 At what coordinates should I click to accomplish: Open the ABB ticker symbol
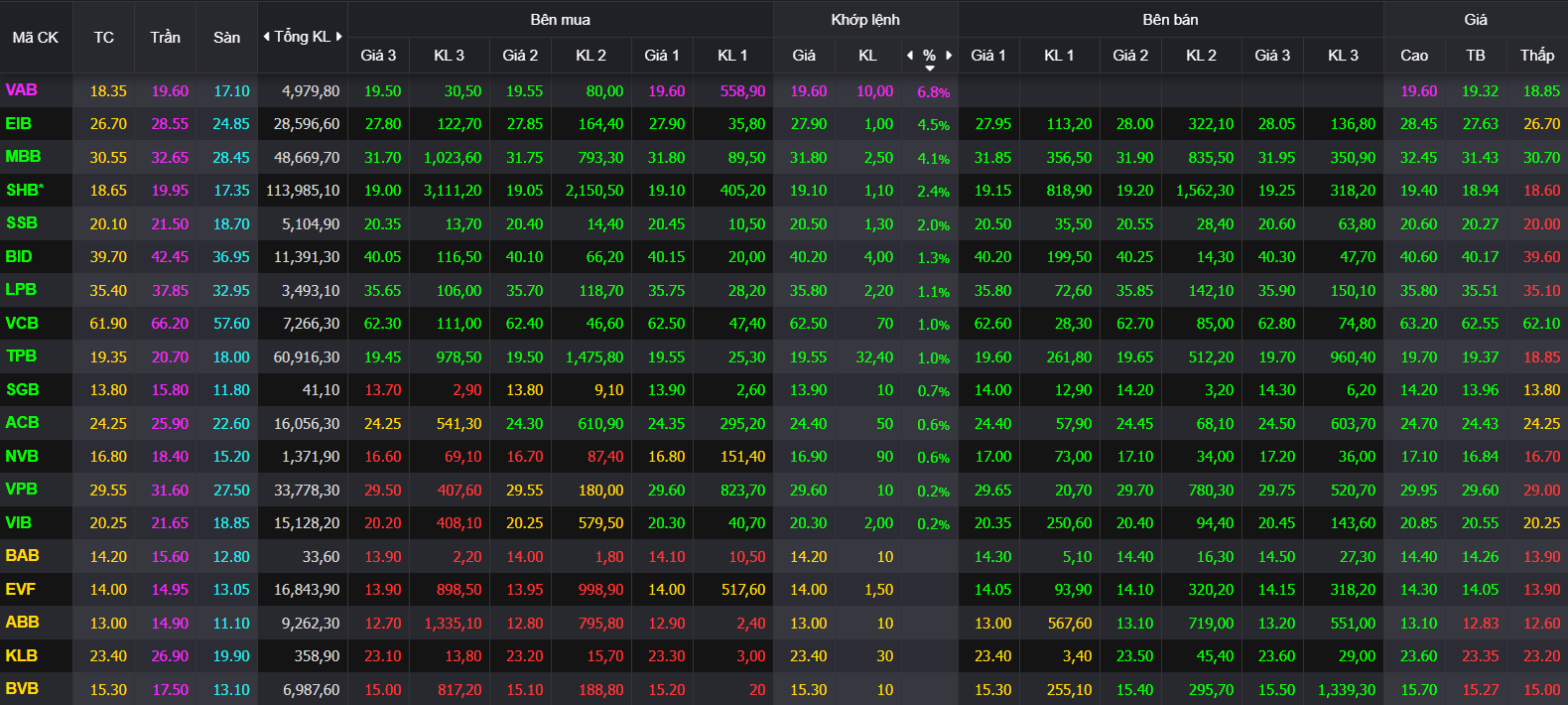(x=22, y=623)
